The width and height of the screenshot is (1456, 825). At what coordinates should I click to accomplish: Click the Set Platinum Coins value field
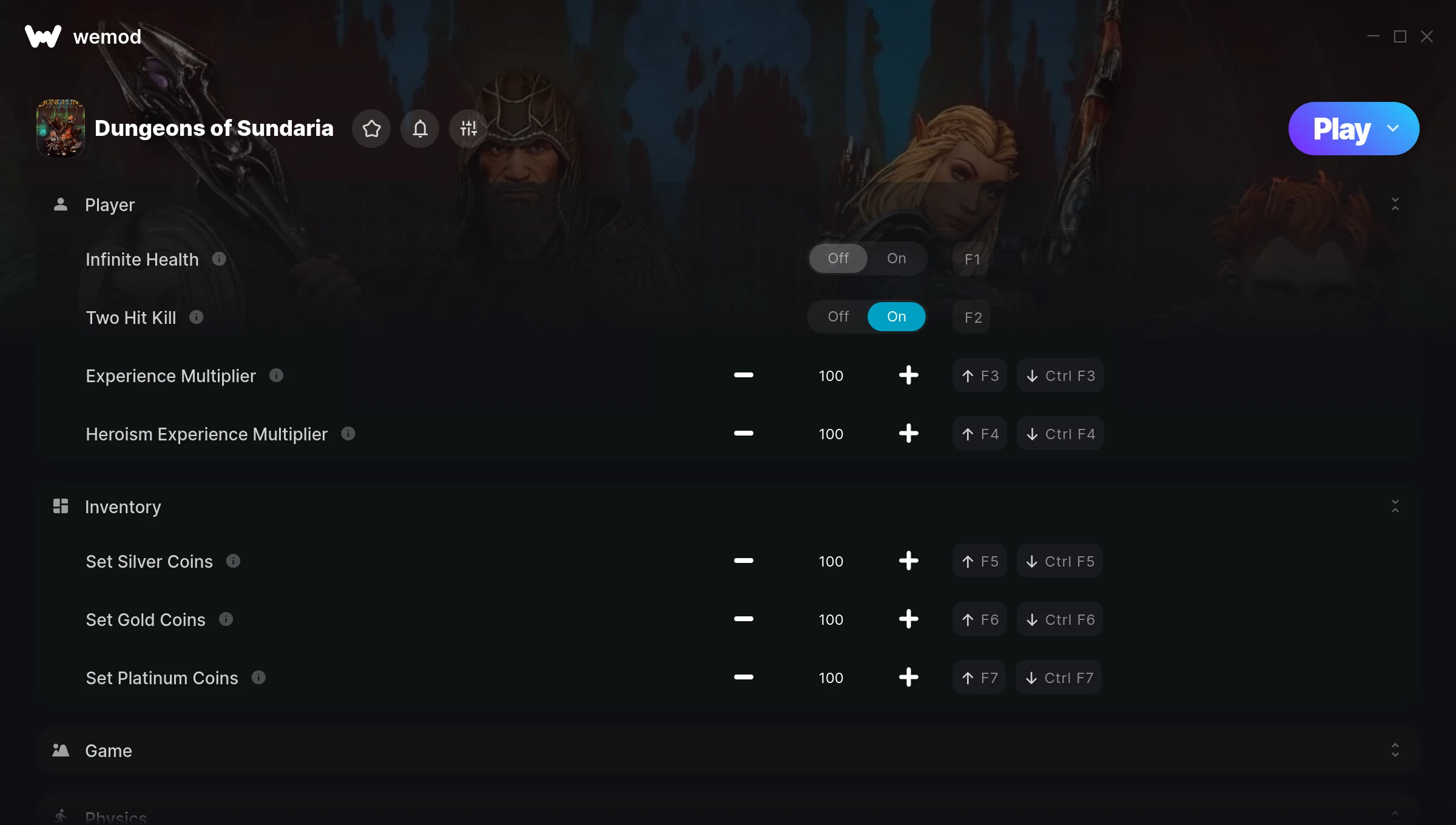(x=831, y=678)
